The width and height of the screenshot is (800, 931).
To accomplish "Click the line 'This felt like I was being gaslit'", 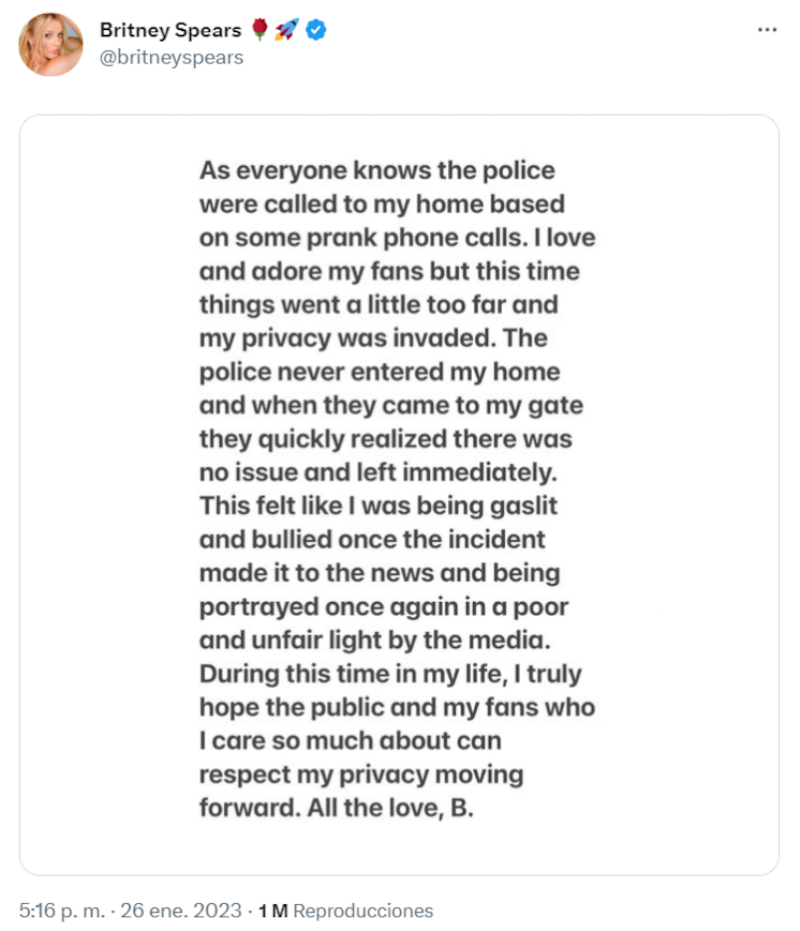I will tap(378, 505).
